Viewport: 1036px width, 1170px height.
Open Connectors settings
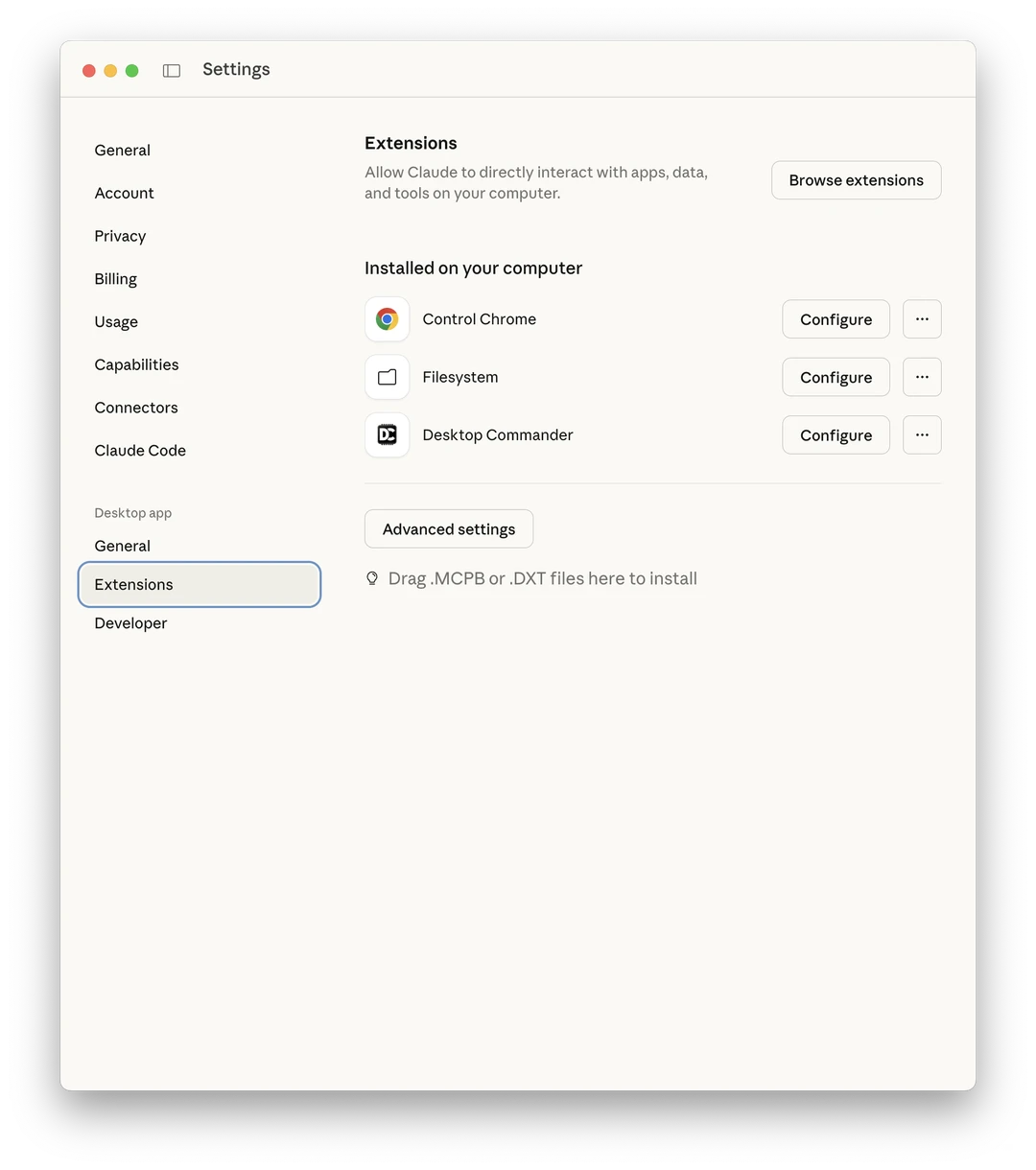point(136,408)
